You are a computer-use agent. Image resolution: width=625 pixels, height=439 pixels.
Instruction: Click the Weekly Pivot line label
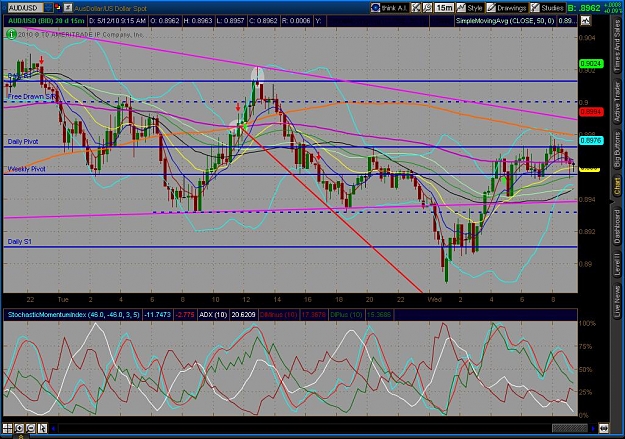[26, 169]
